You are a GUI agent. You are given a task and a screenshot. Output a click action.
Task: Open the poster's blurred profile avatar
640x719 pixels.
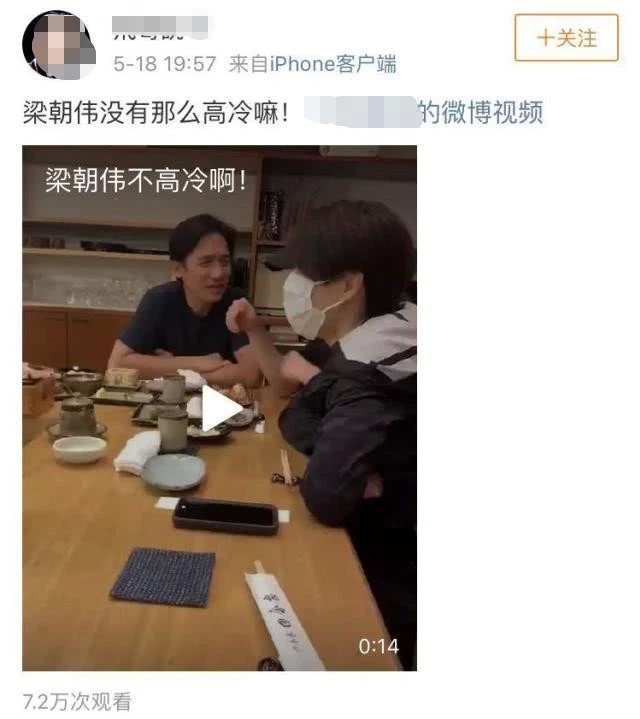point(59,45)
